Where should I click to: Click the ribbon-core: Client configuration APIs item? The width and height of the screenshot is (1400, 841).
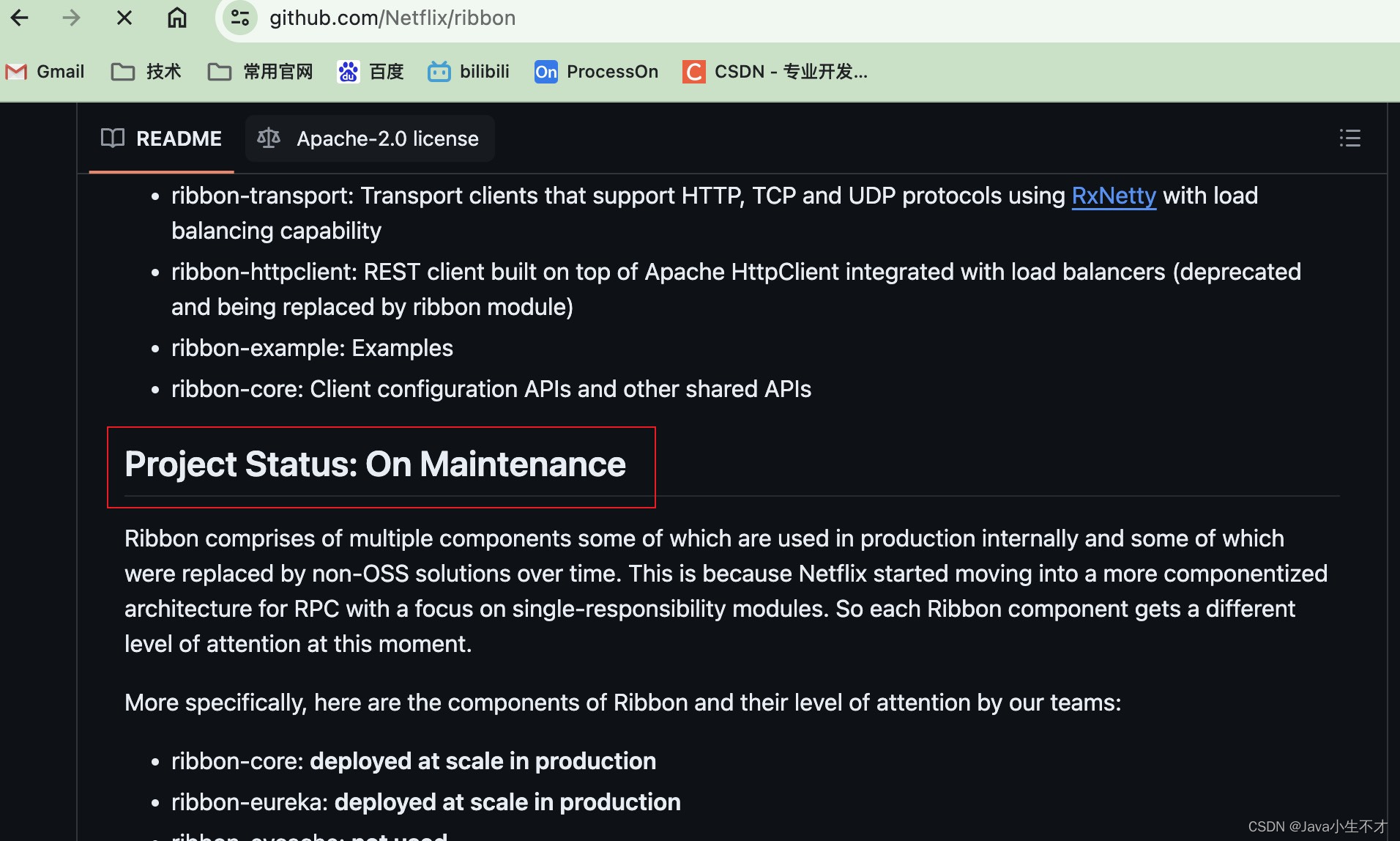click(491, 389)
